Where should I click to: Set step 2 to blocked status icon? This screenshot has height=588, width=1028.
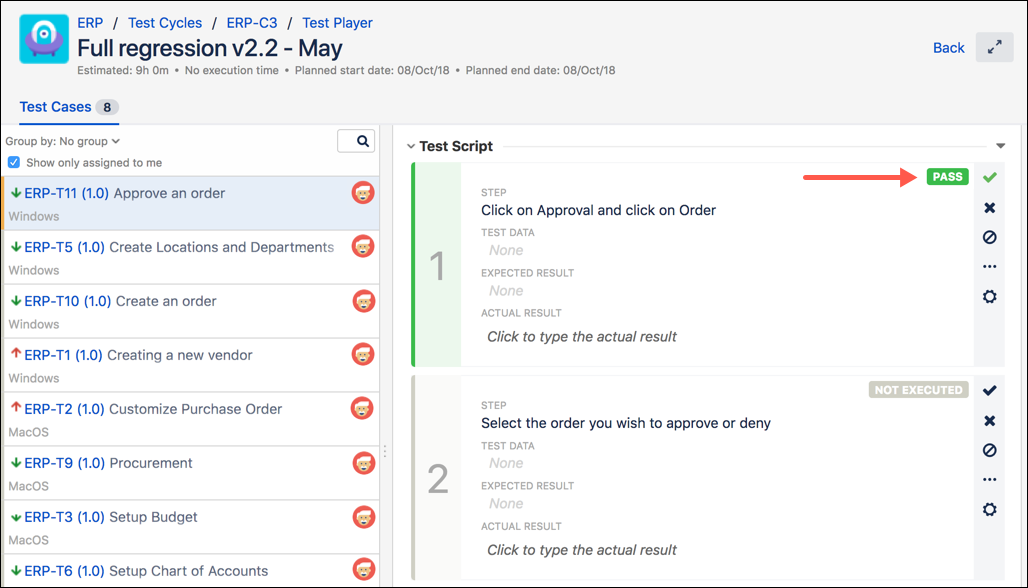(989, 451)
